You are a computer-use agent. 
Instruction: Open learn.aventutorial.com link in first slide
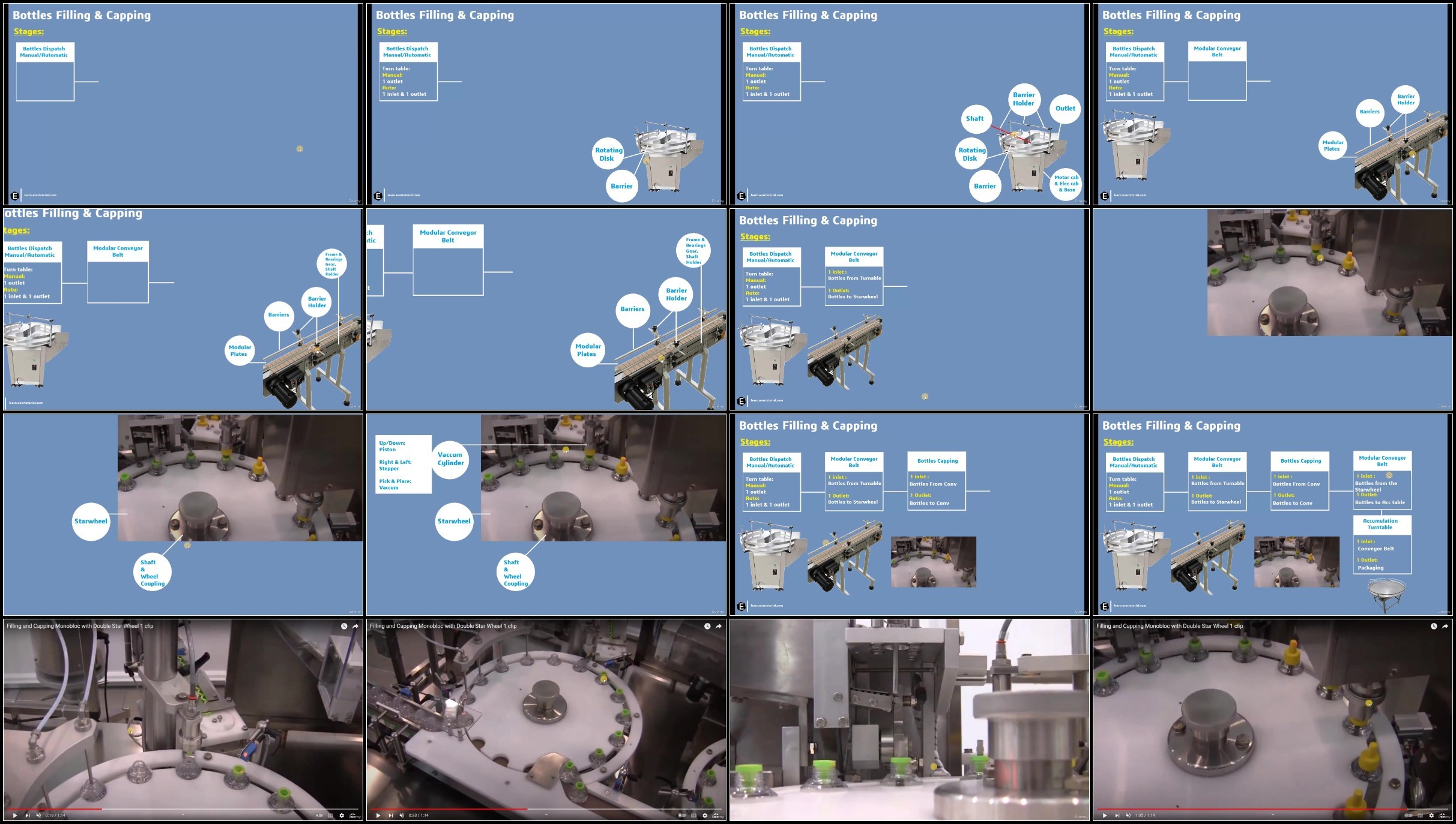click(41, 195)
